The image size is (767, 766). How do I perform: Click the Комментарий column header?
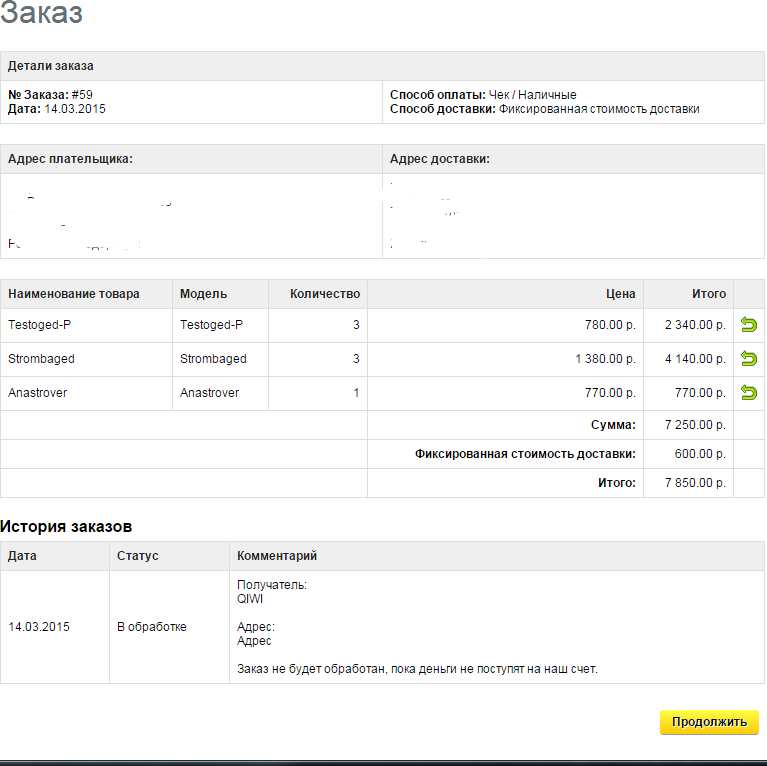pos(277,556)
